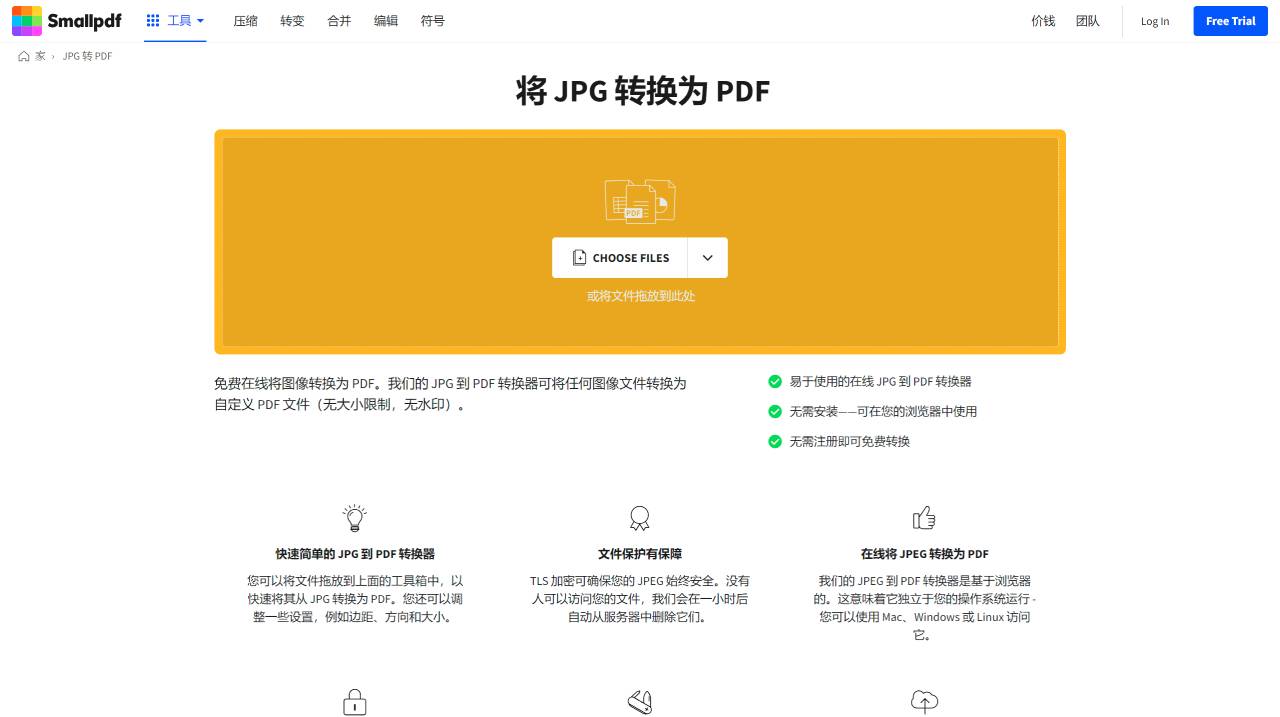This screenshot has width=1280, height=717.
Task: Expand the 工具 dropdown menu
Action: tap(180, 20)
